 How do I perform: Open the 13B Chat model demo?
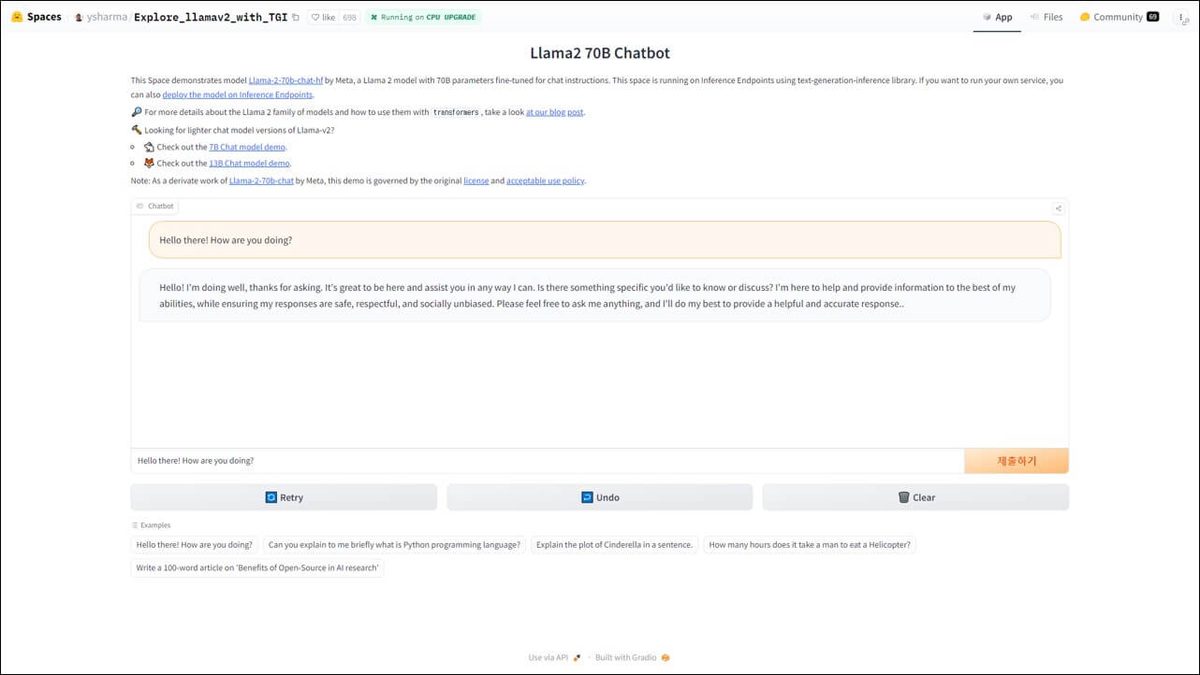250,163
